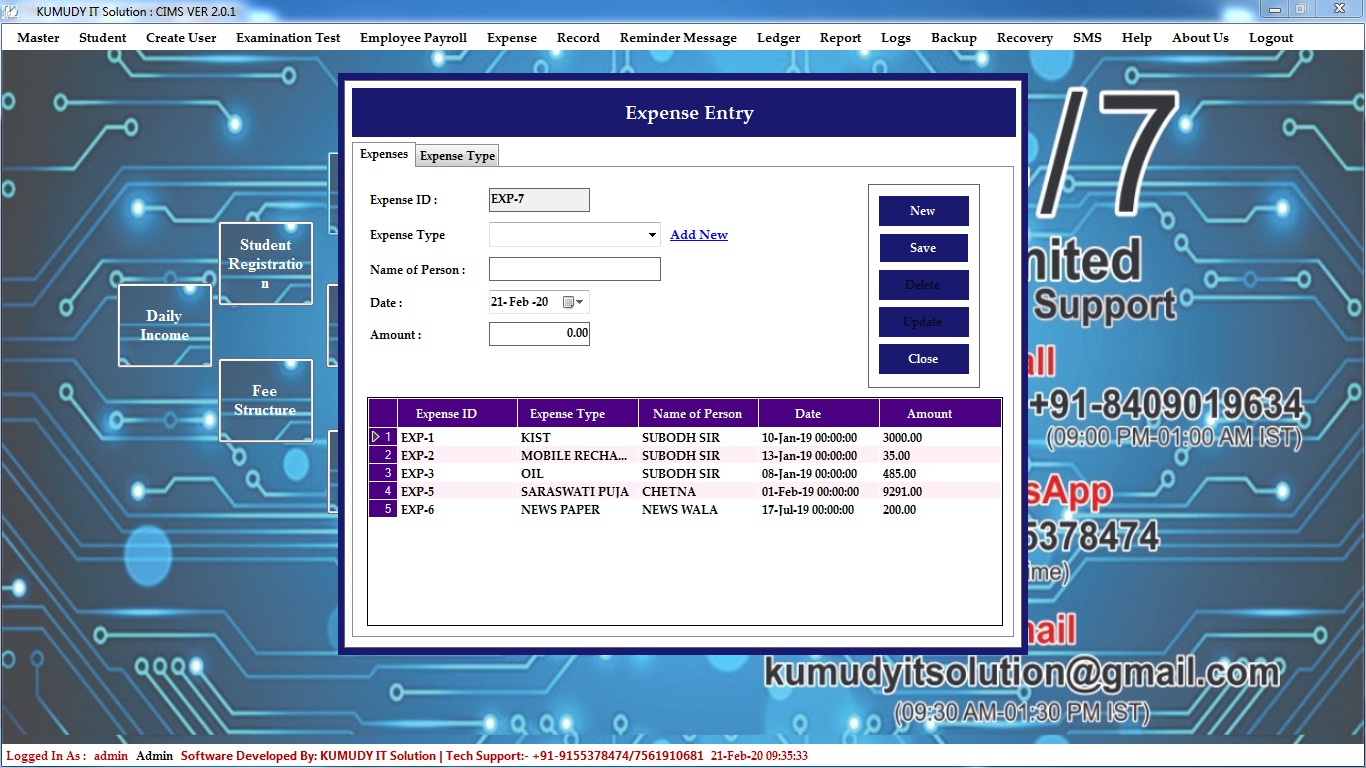This screenshot has width=1366, height=768.
Task: Click the New button
Action: coord(923,211)
